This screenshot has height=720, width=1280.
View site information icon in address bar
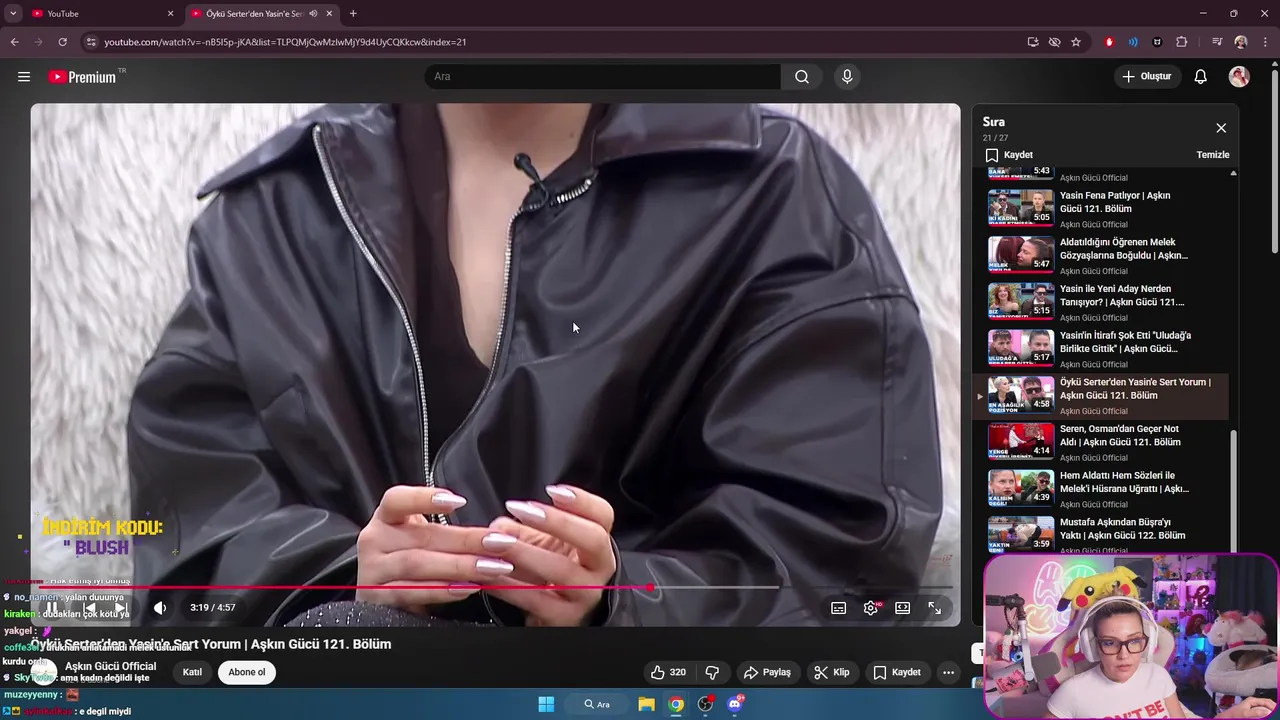91,42
